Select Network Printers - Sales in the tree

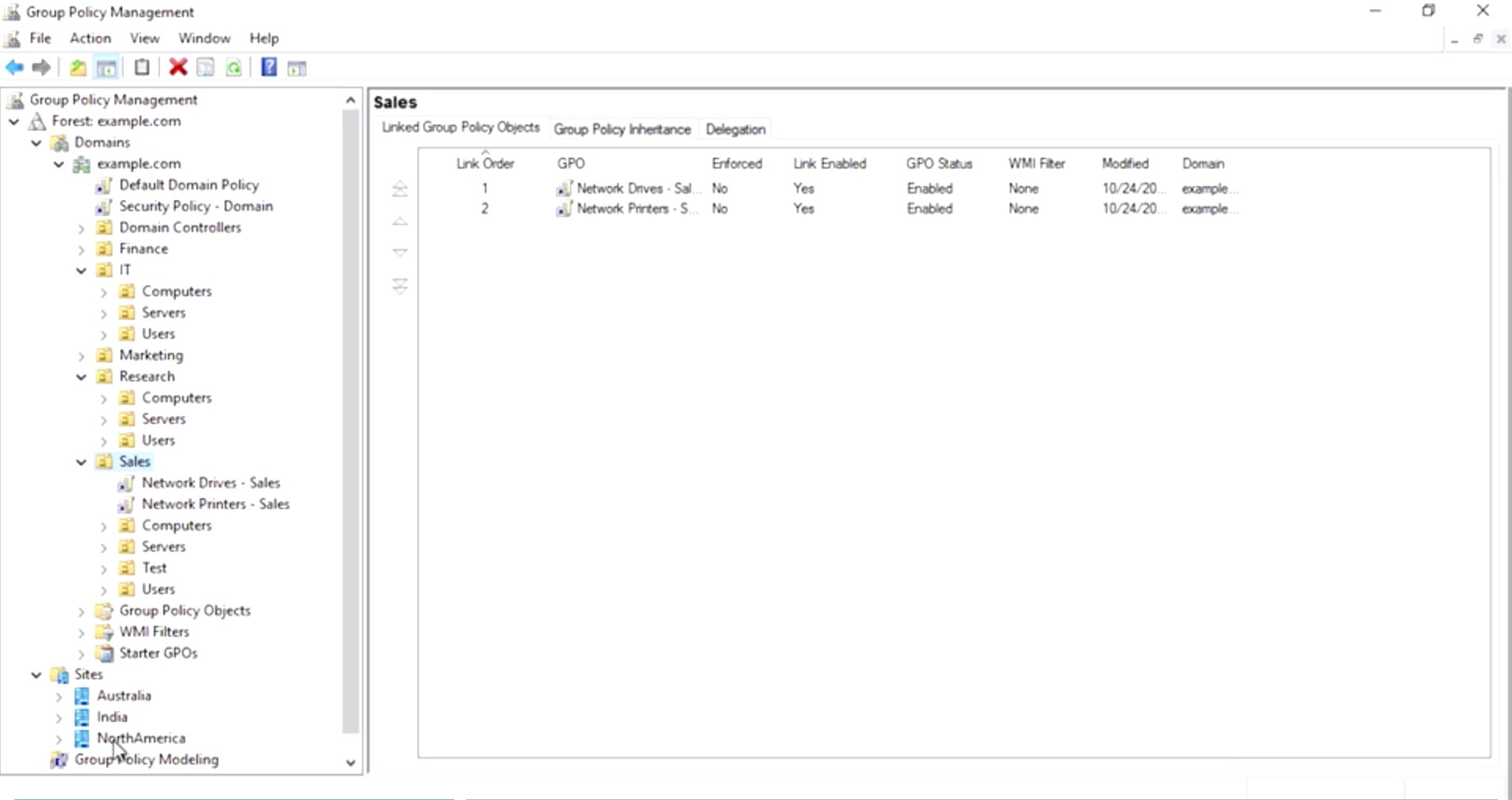click(215, 504)
